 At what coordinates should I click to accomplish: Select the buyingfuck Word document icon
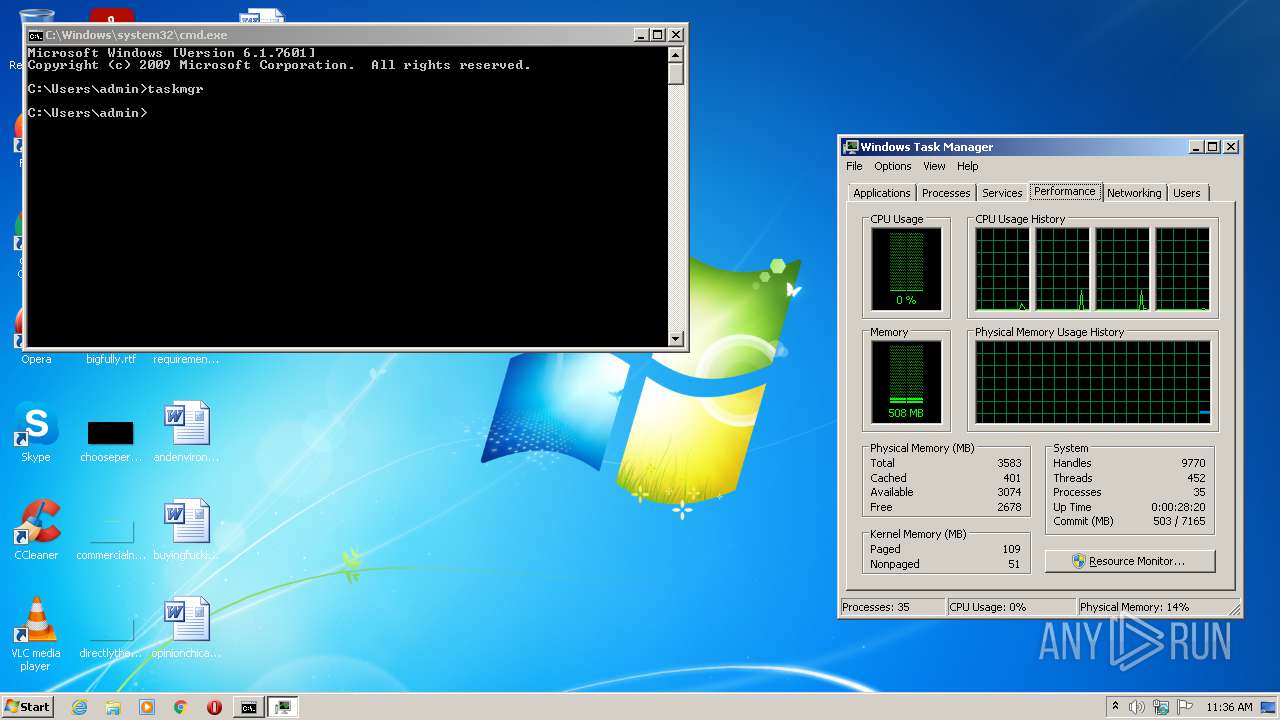(186, 531)
